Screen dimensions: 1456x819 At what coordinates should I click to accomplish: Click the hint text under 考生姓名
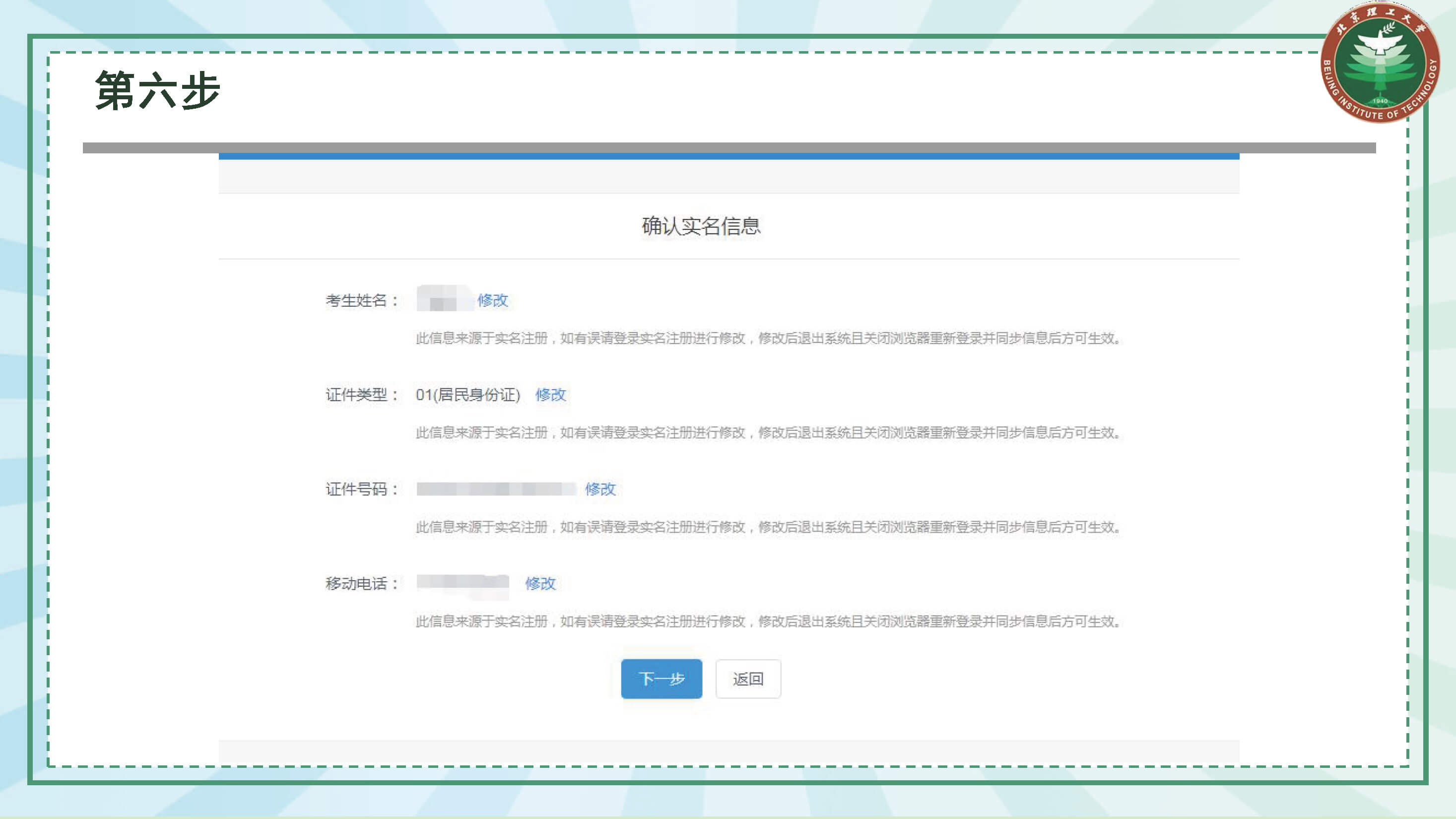[769, 338]
